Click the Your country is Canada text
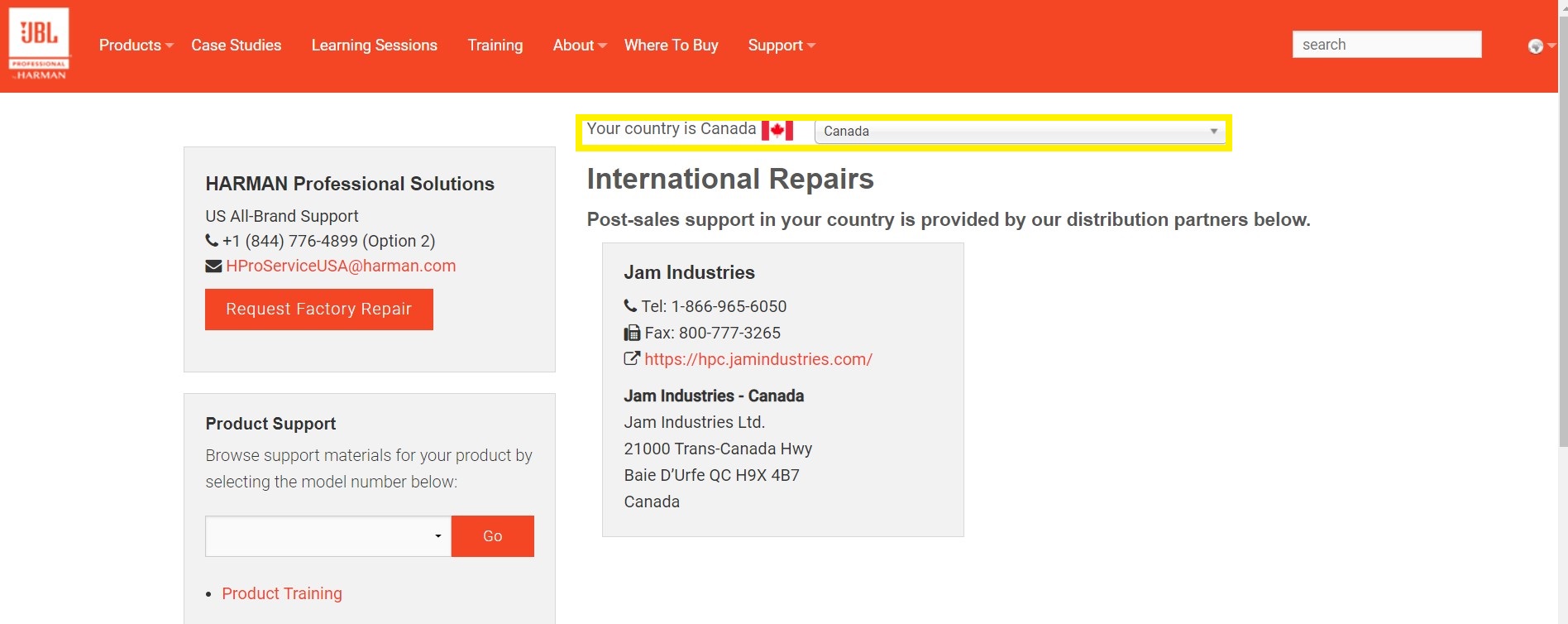 [672, 128]
